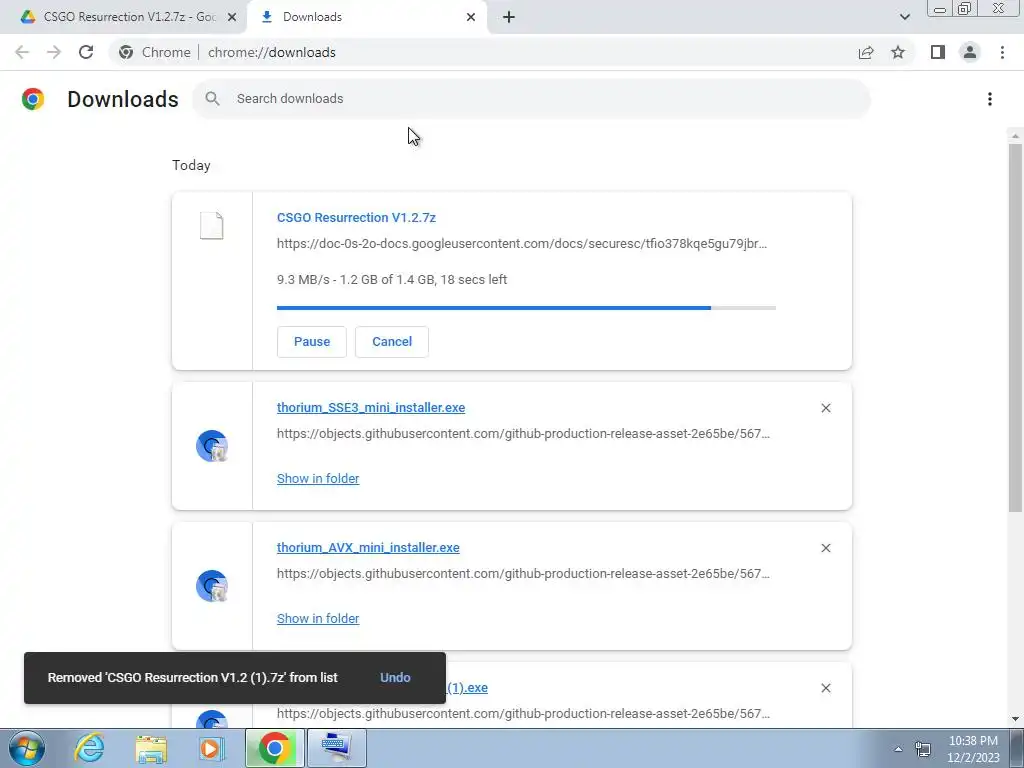
Task: Click the '9.3 MB/s - 1.2 GB of 1.4 GB' status
Action: click(x=392, y=280)
